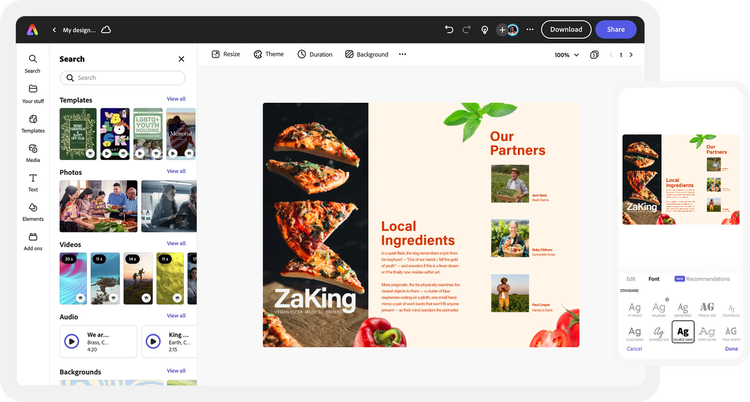Open the Adobe Express home logo

(32, 30)
